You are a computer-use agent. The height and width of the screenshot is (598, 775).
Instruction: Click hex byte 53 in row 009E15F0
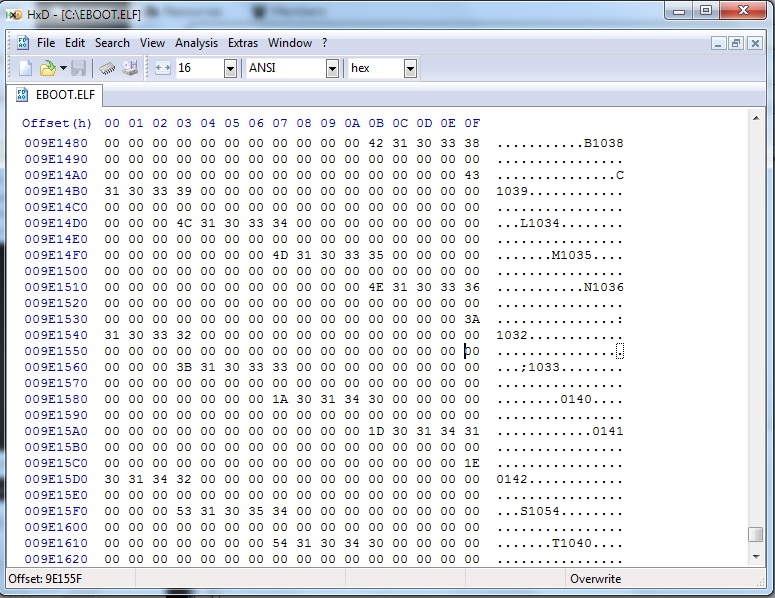pos(184,512)
